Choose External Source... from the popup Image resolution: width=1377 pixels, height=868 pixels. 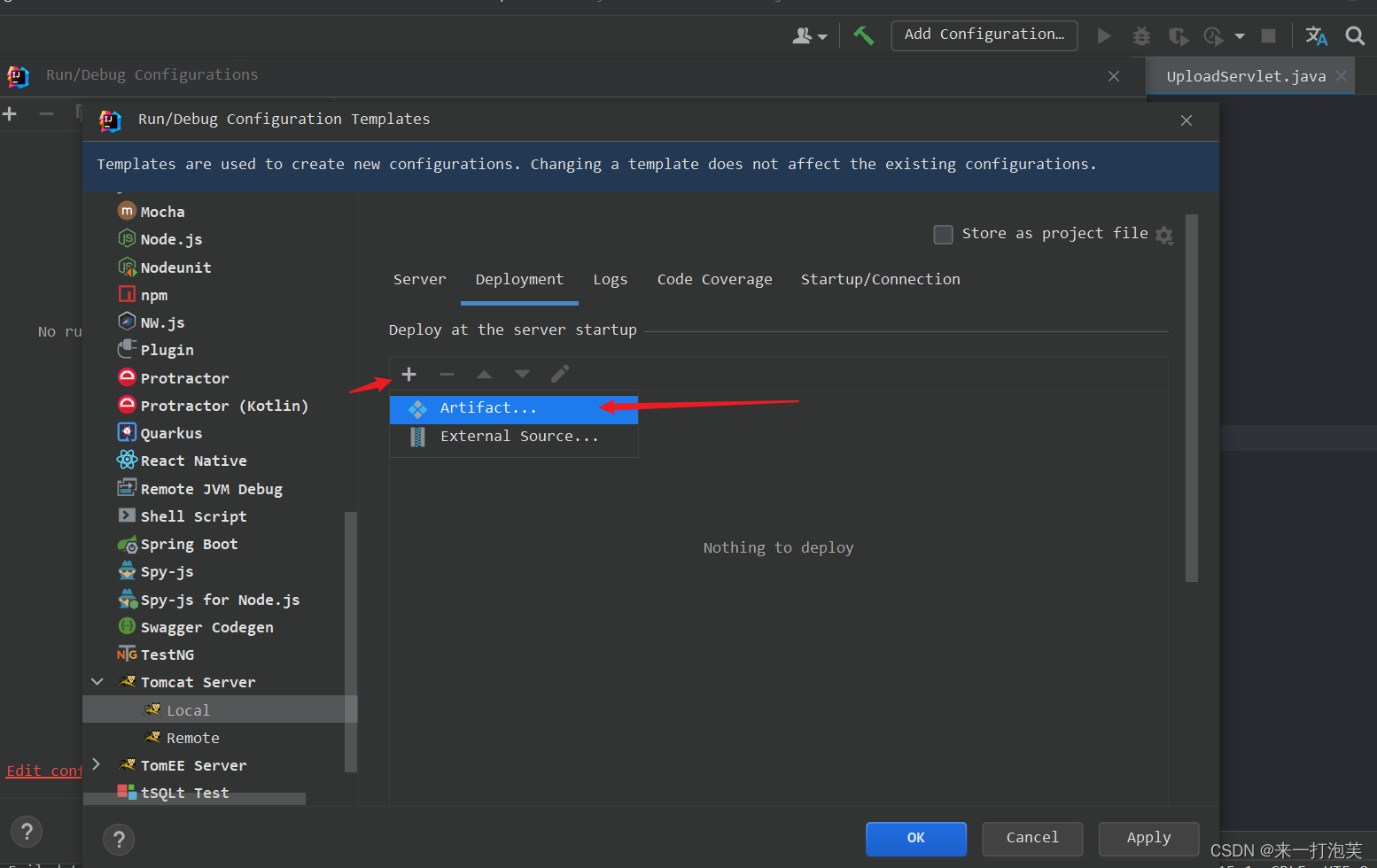tap(514, 437)
